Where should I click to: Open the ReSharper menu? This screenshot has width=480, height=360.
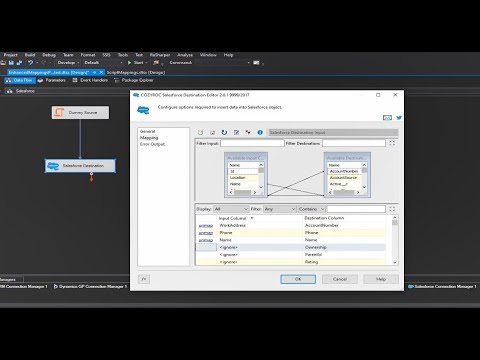[160, 55]
